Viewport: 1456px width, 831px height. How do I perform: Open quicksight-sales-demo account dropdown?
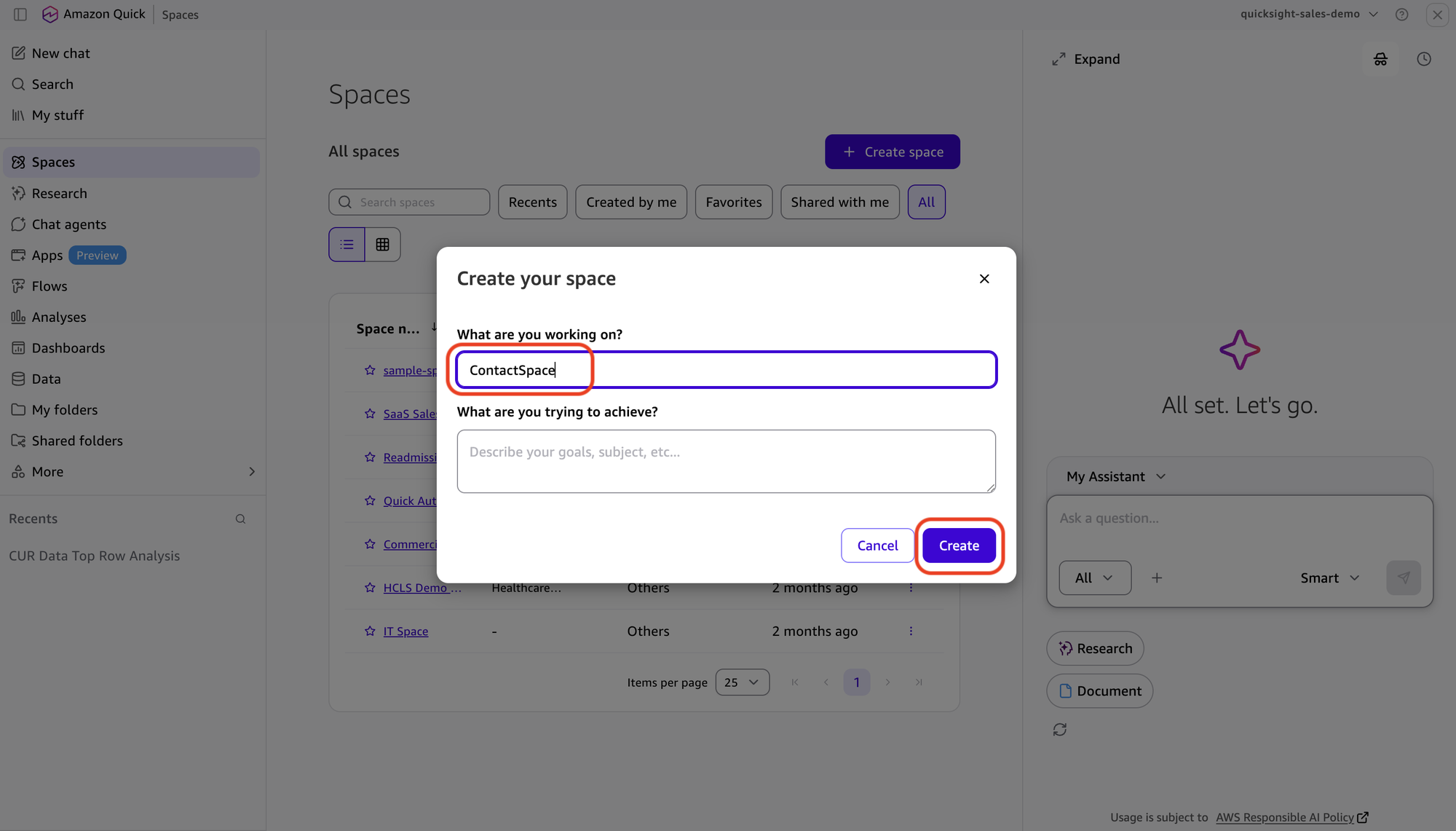[1309, 14]
